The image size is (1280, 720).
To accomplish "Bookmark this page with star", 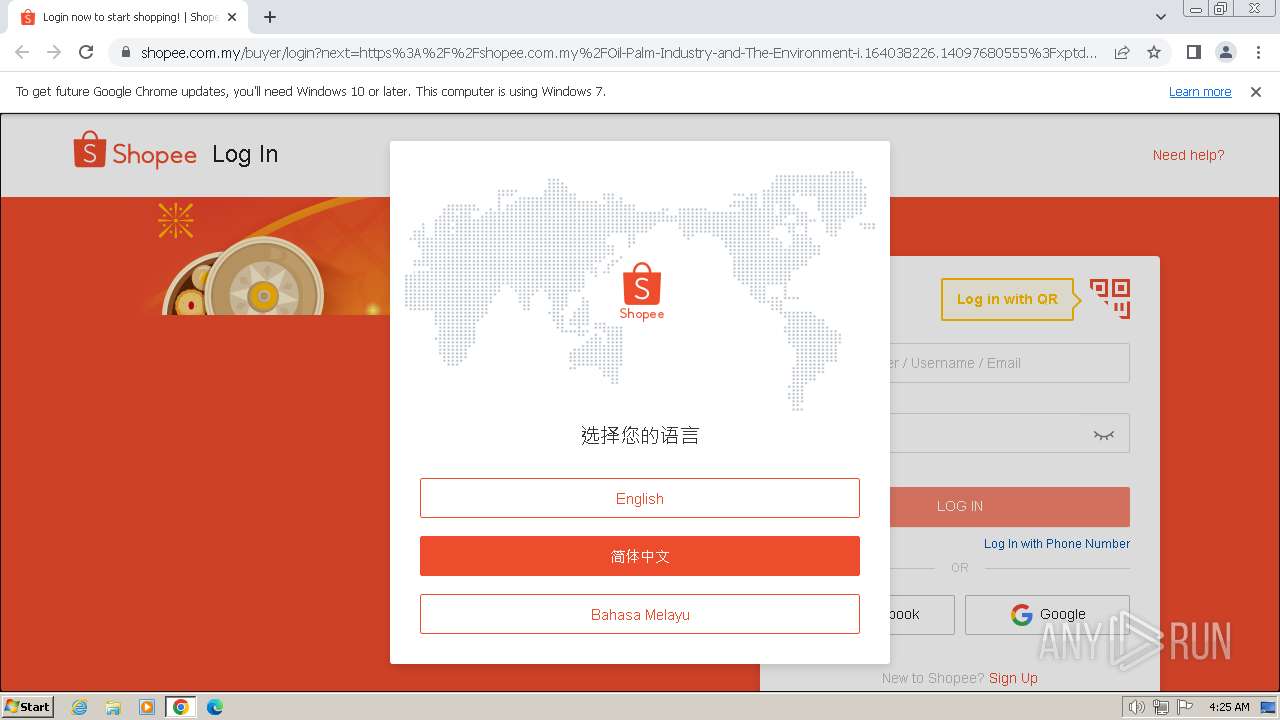I will pyautogui.click(x=1154, y=52).
